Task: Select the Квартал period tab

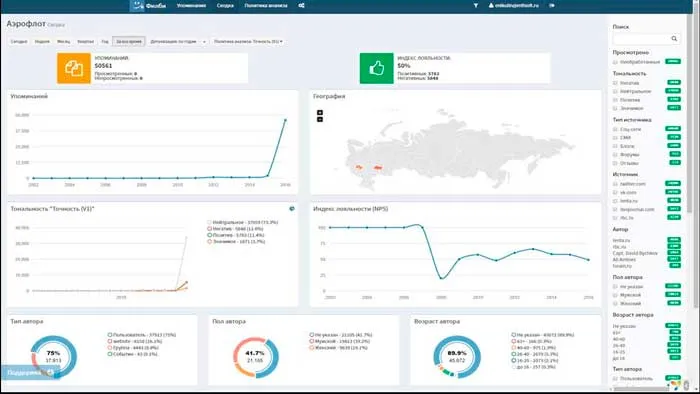Action: [x=85, y=41]
